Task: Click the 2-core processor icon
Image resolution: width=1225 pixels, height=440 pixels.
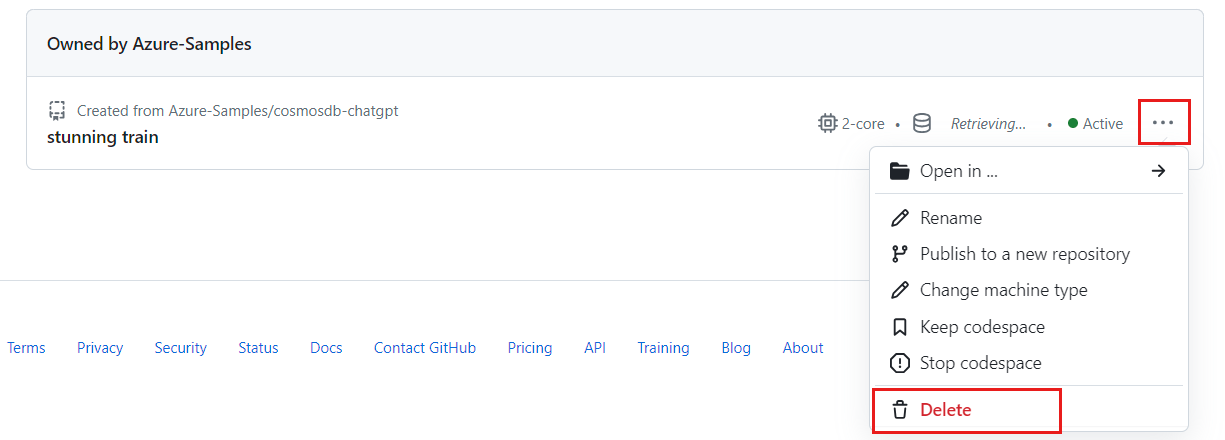Action: (827, 124)
